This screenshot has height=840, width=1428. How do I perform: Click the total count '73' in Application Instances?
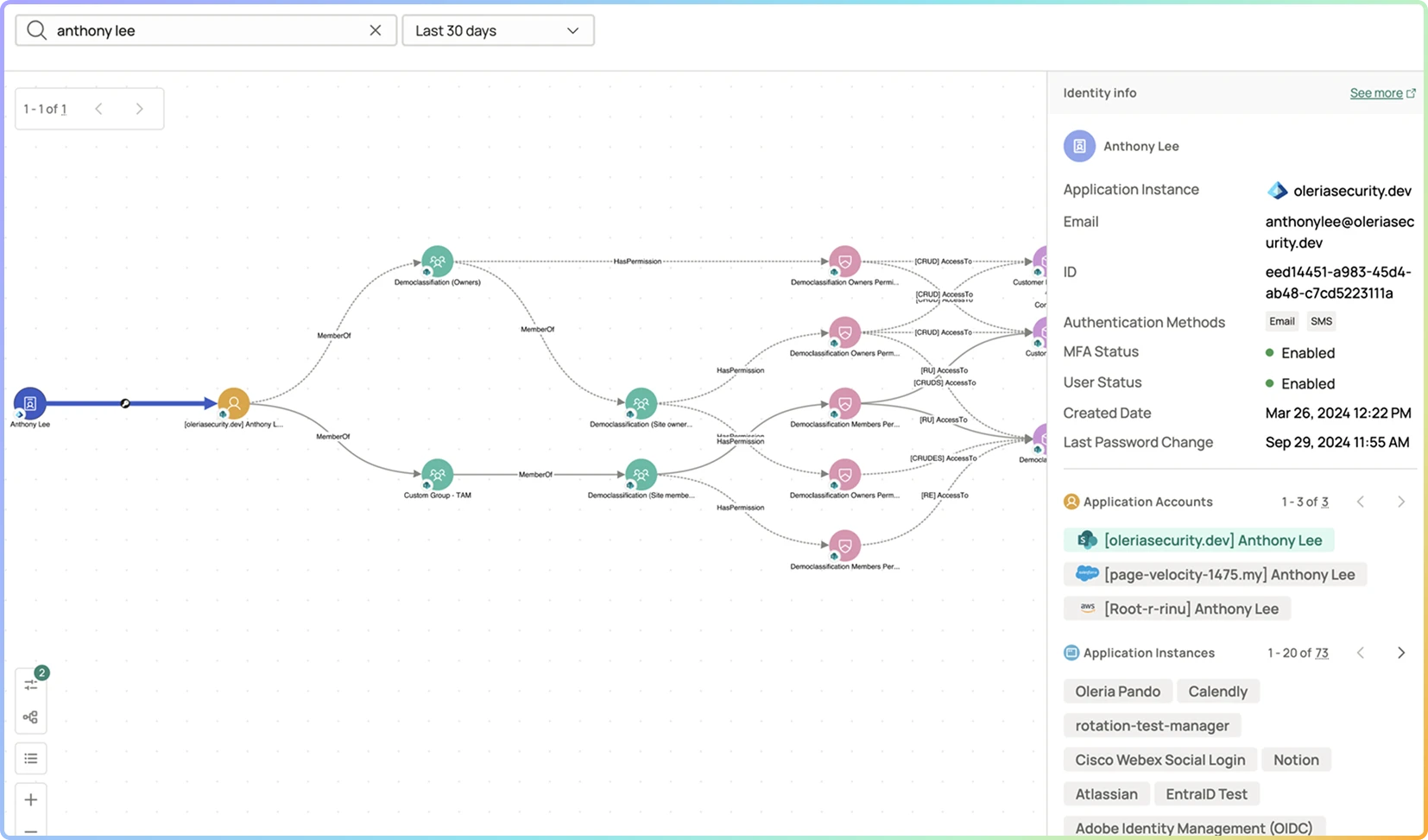pos(1322,654)
